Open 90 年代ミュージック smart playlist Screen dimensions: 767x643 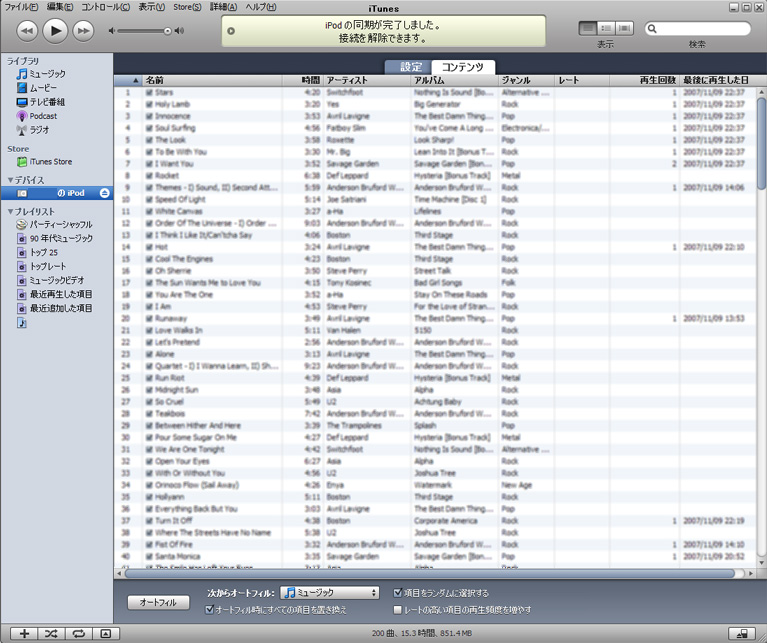coord(54,239)
